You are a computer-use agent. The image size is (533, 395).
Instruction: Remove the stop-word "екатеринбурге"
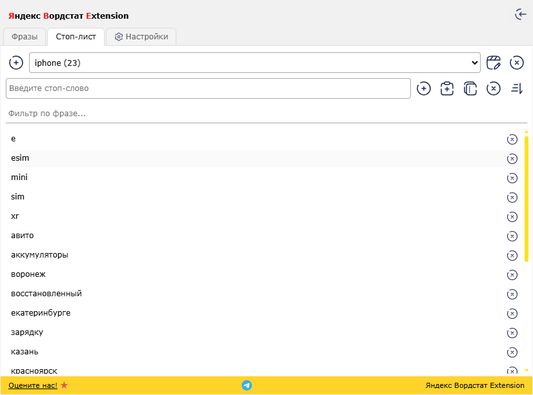pos(512,314)
